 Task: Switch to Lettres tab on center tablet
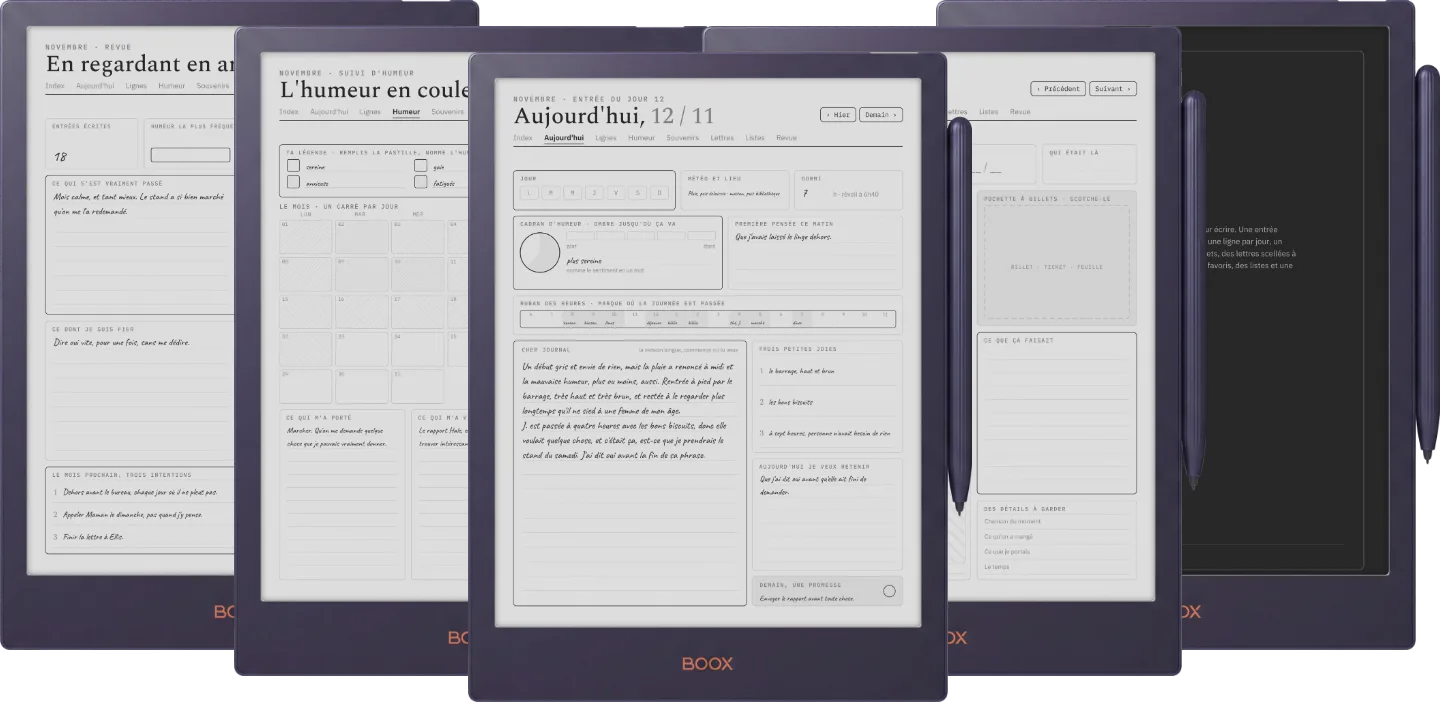pos(722,138)
